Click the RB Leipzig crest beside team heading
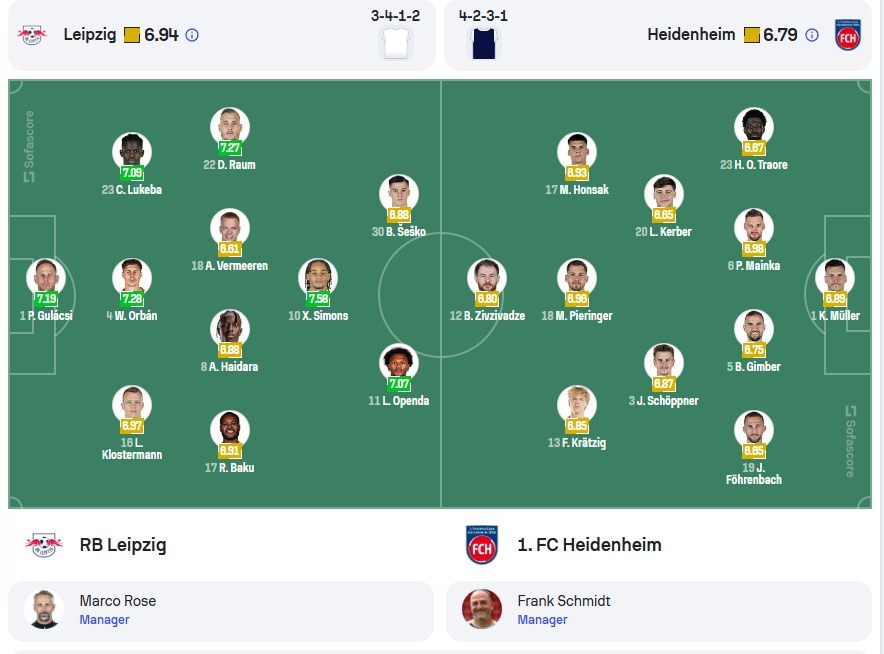This screenshot has width=884, height=654. click(x=44, y=545)
